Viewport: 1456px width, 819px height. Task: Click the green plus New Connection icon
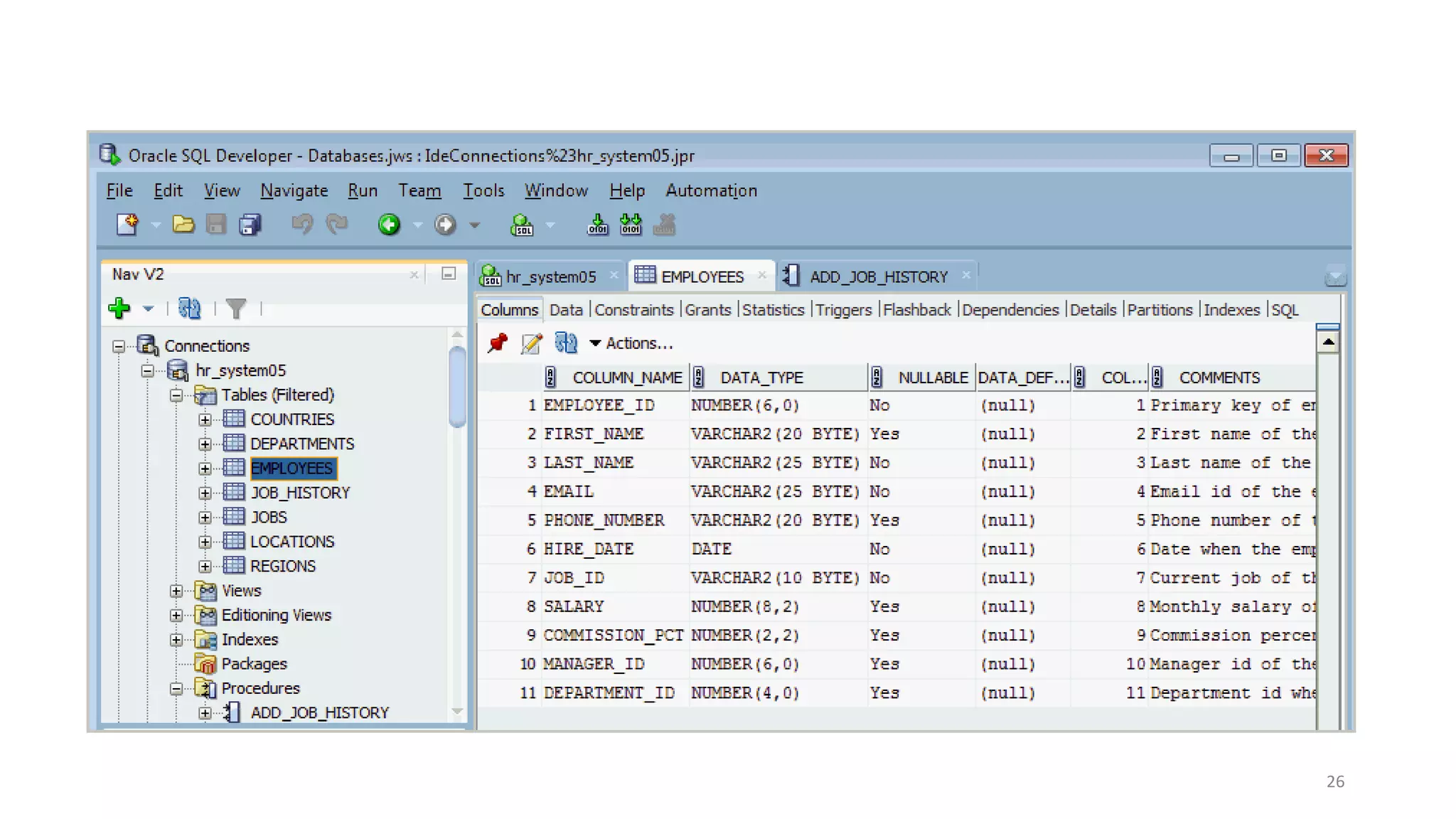pos(119,309)
